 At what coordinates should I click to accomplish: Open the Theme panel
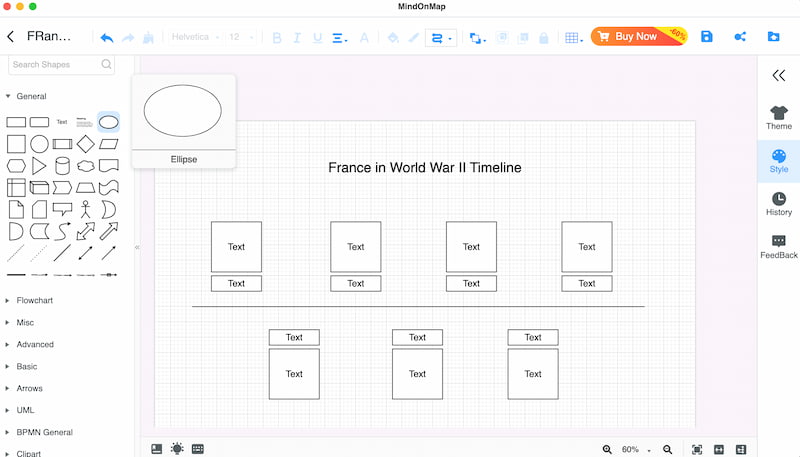click(x=779, y=118)
